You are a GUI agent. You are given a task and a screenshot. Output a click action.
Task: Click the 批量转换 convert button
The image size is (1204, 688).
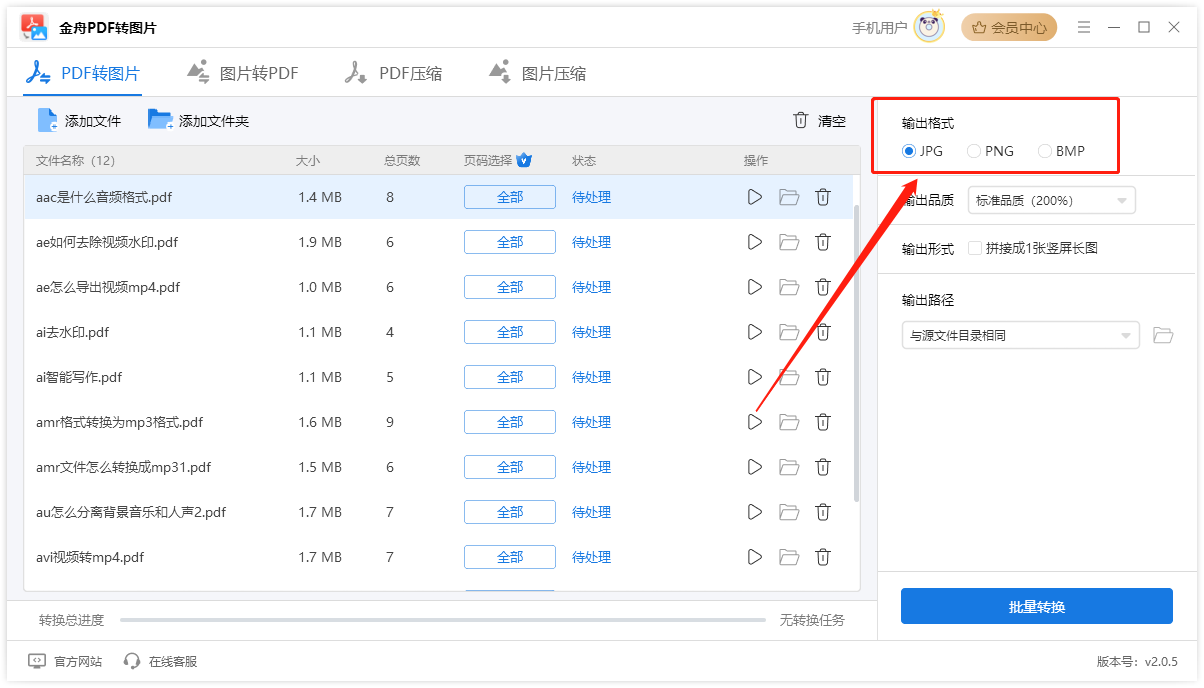(1036, 606)
